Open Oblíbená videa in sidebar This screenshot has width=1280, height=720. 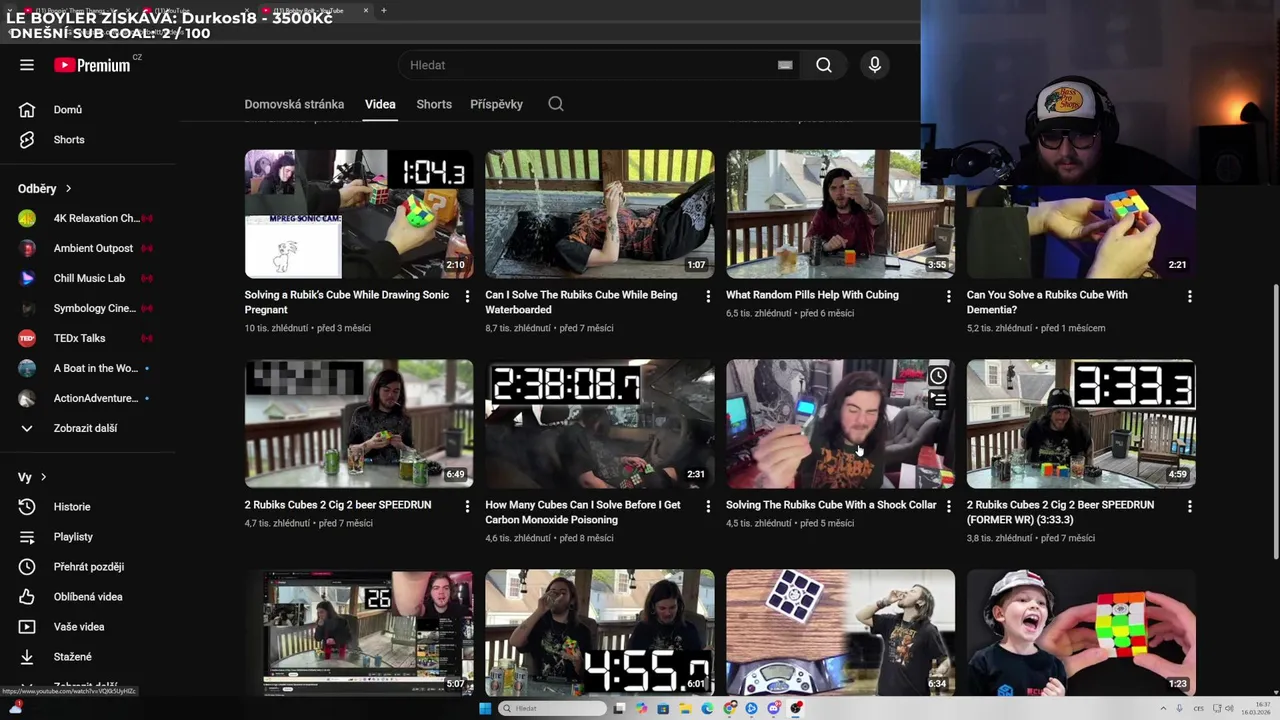88,597
